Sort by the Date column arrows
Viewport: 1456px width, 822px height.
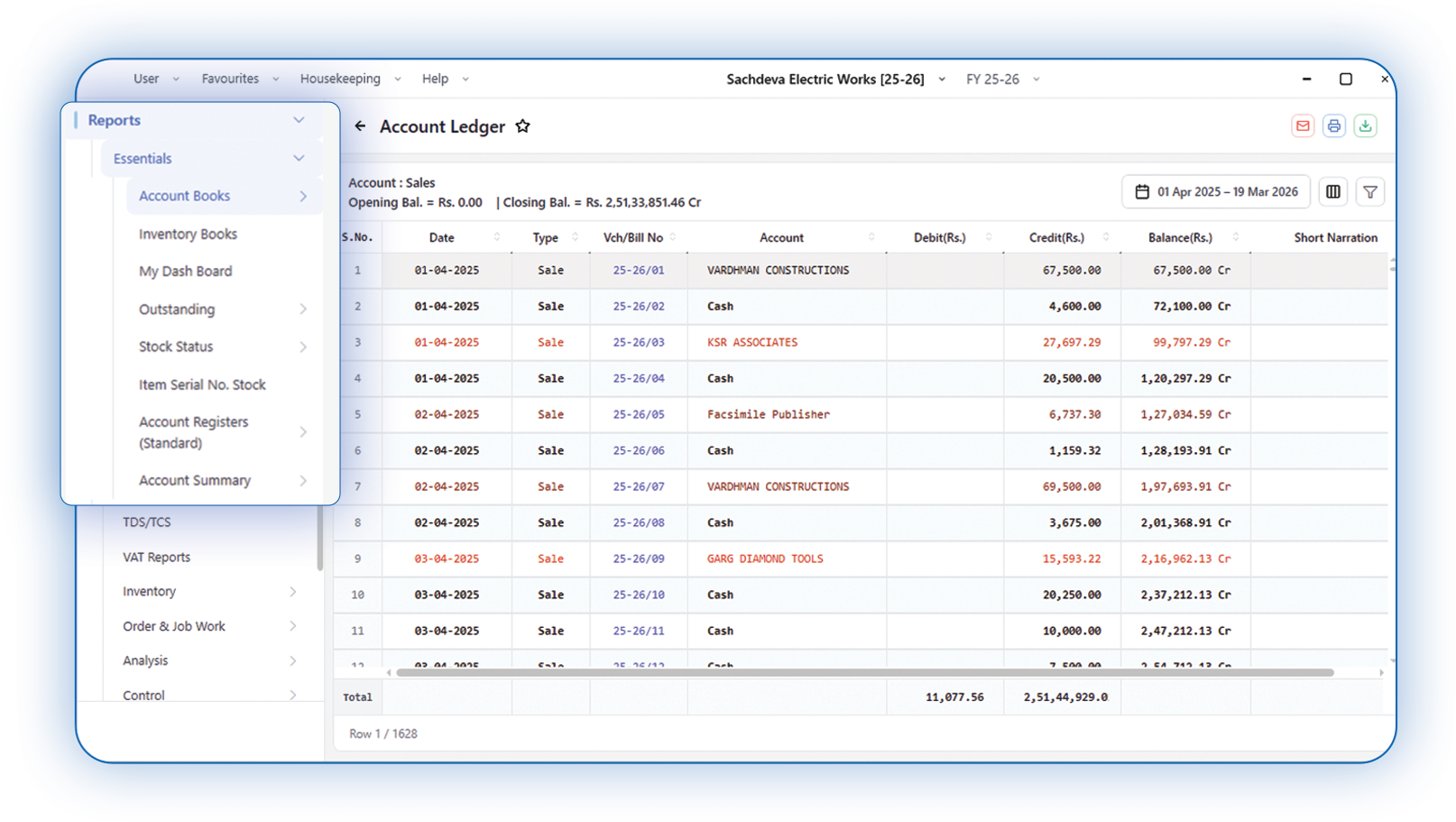click(497, 237)
